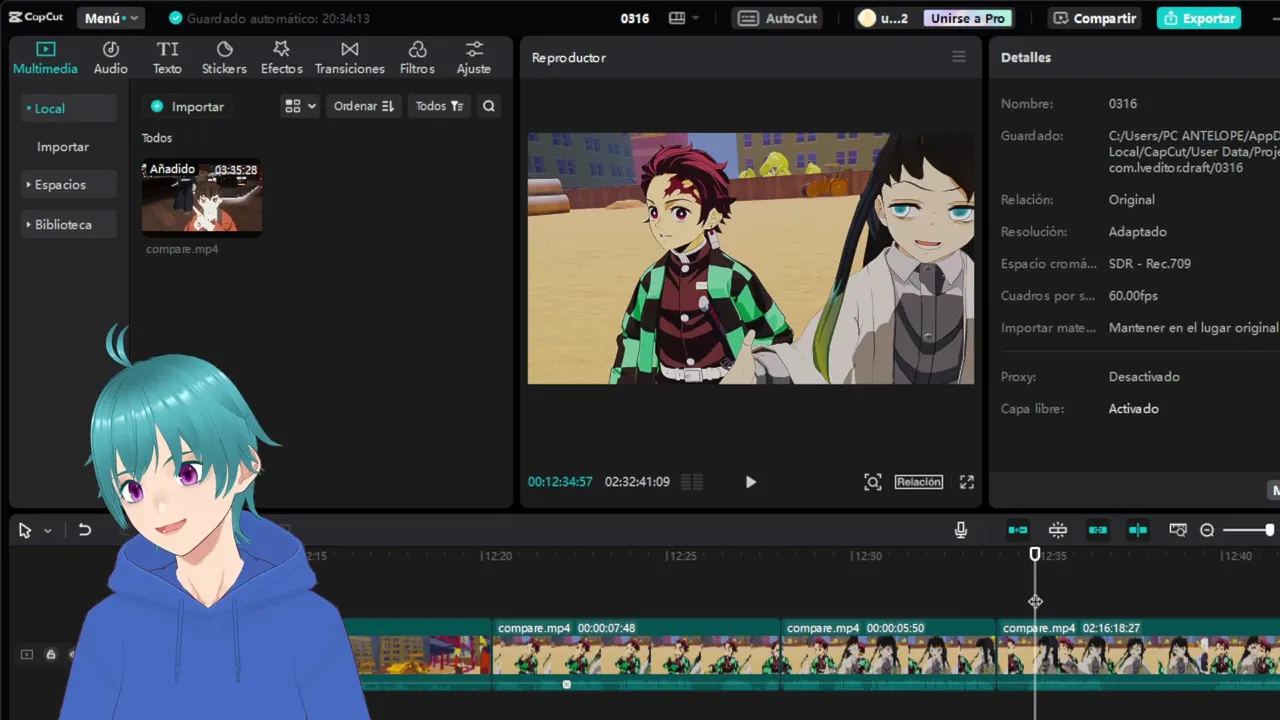Open the Transiciones tab
The width and height of the screenshot is (1280, 720).
(350, 58)
